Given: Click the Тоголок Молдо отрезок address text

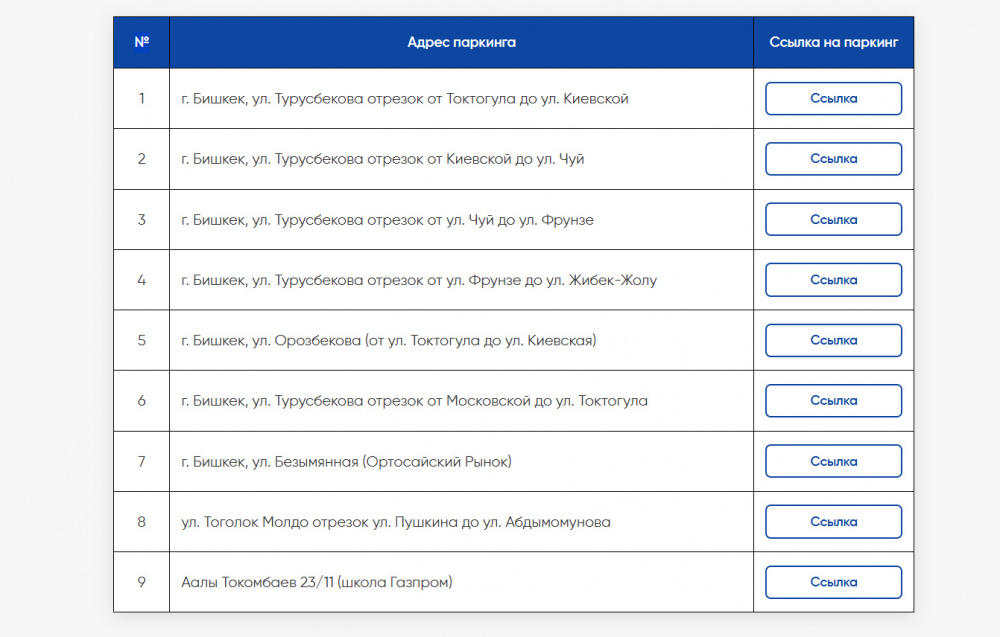Looking at the screenshot, I should [396, 522].
